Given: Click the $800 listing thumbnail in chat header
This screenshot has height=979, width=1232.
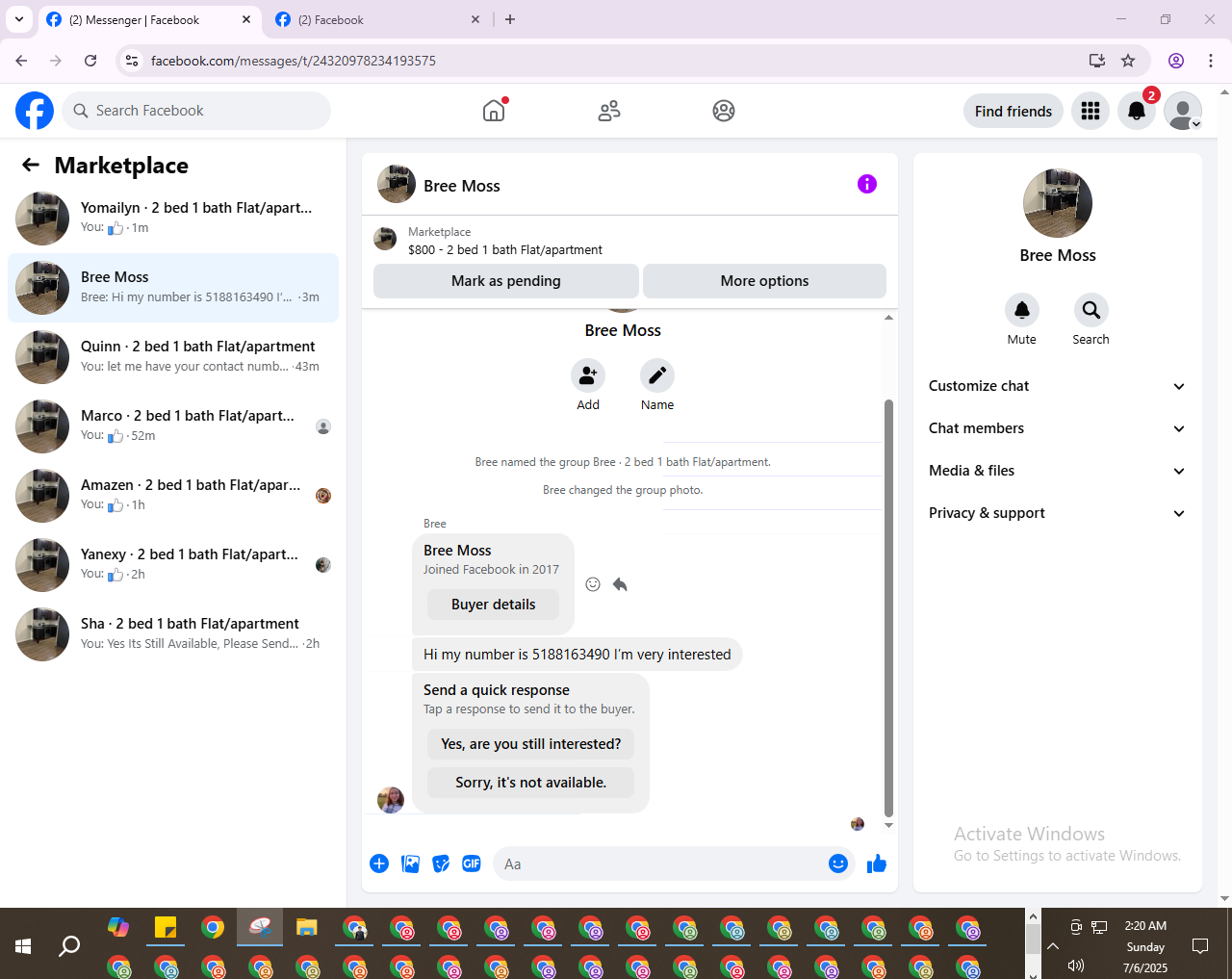Looking at the screenshot, I should (385, 239).
